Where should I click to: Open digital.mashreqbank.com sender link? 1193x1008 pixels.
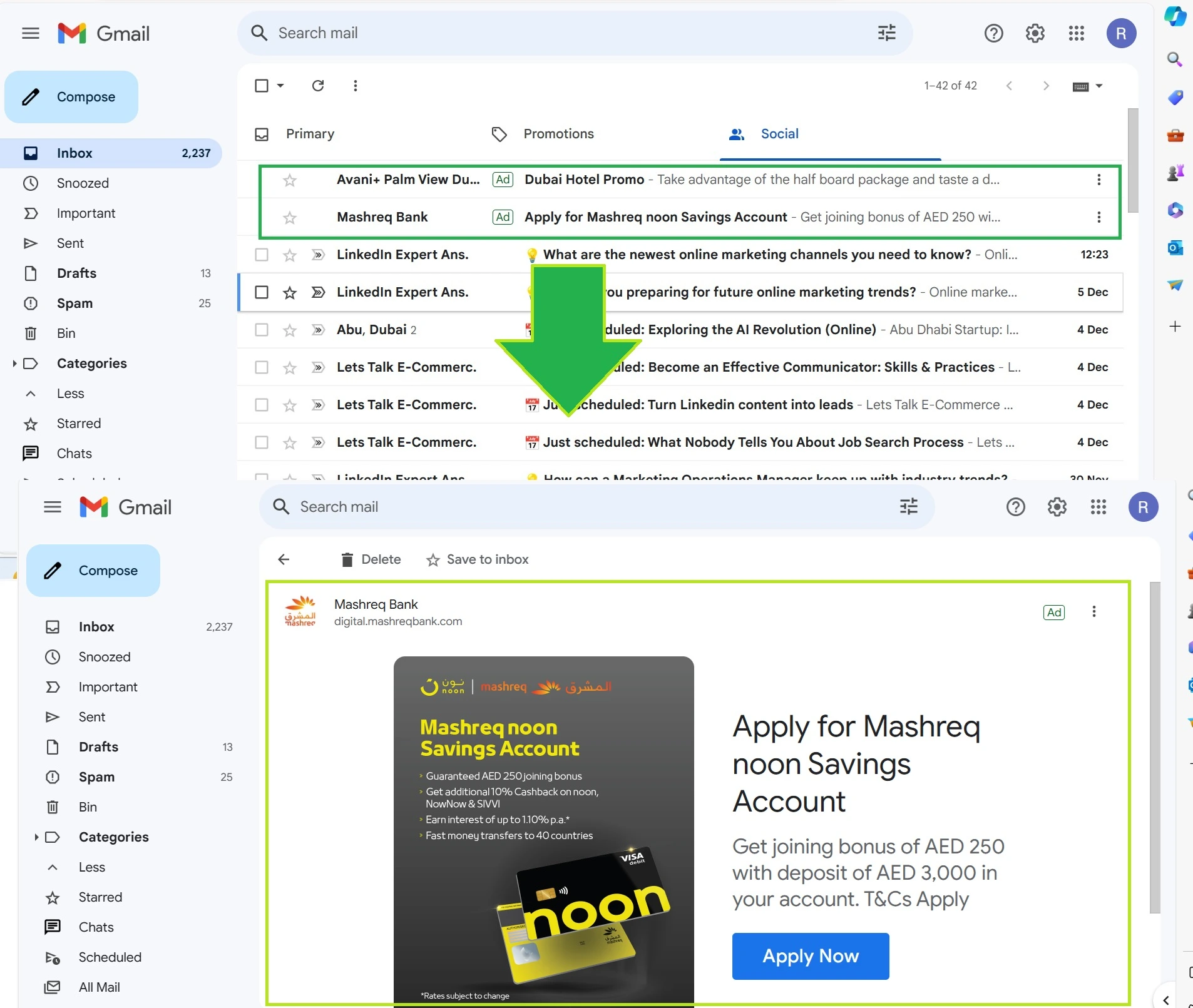pos(398,621)
